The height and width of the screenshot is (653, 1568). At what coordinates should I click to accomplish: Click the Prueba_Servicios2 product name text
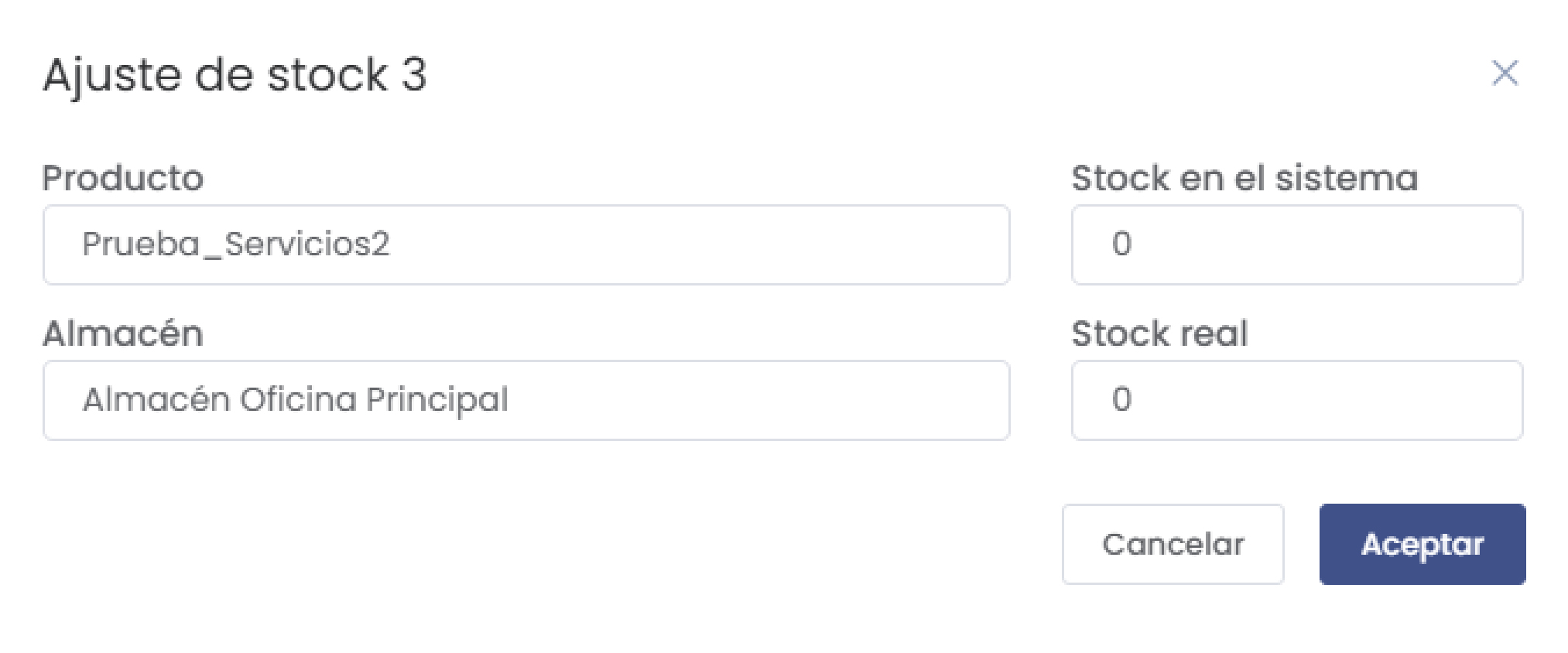click(236, 244)
